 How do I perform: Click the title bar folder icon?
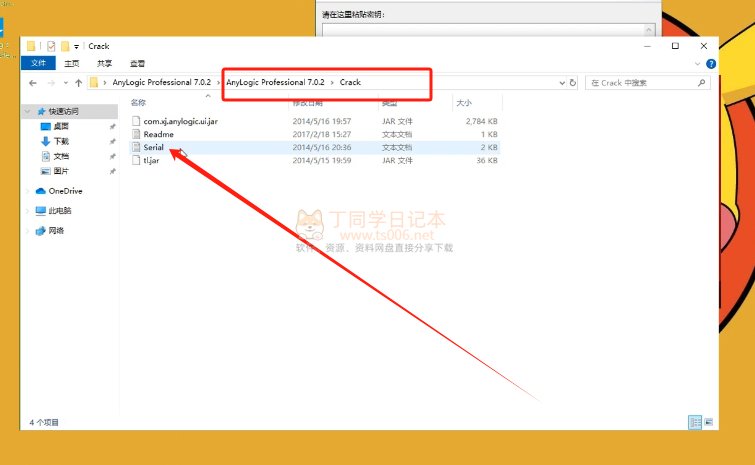tap(31, 46)
